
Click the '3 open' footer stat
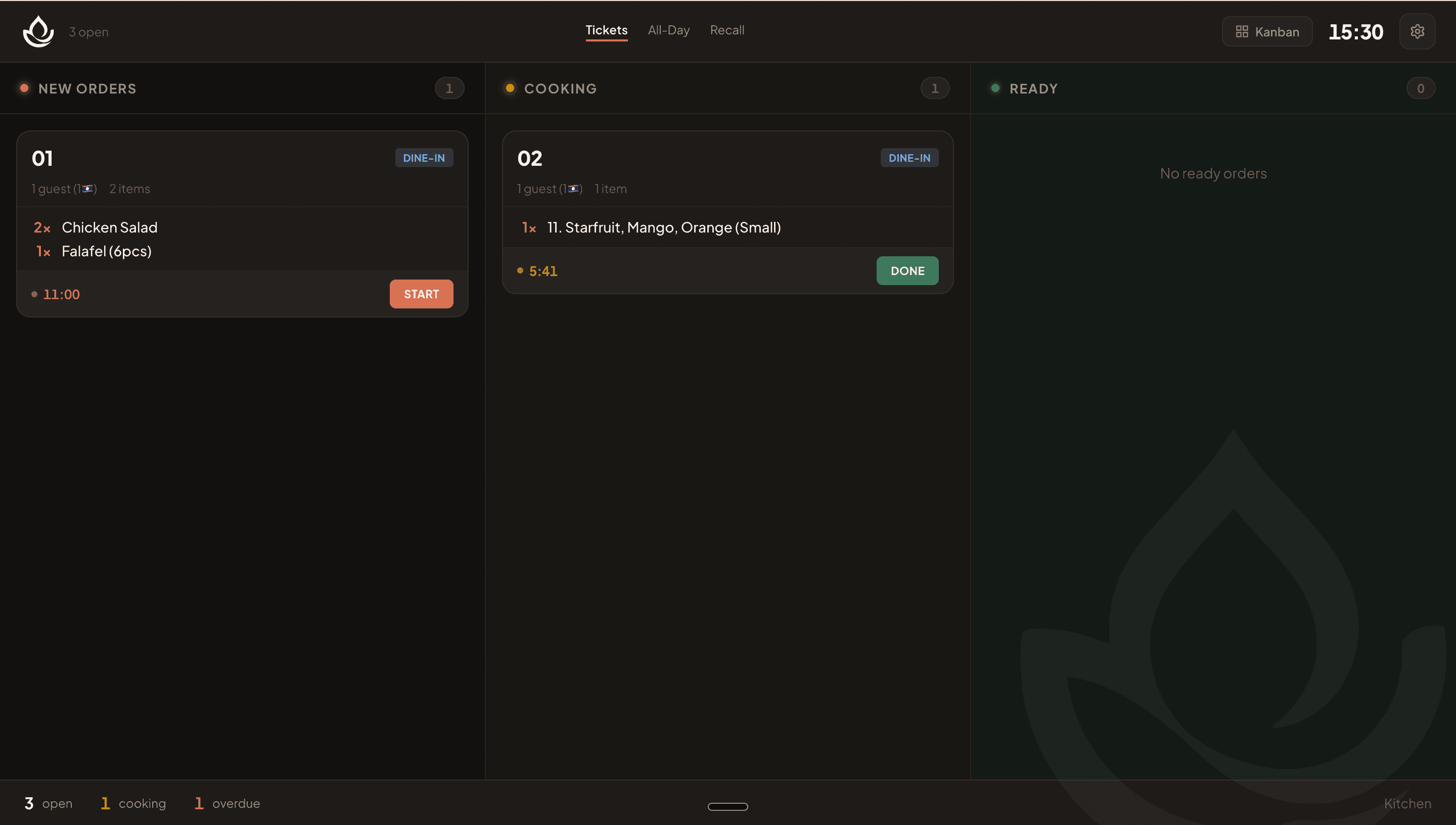click(48, 803)
